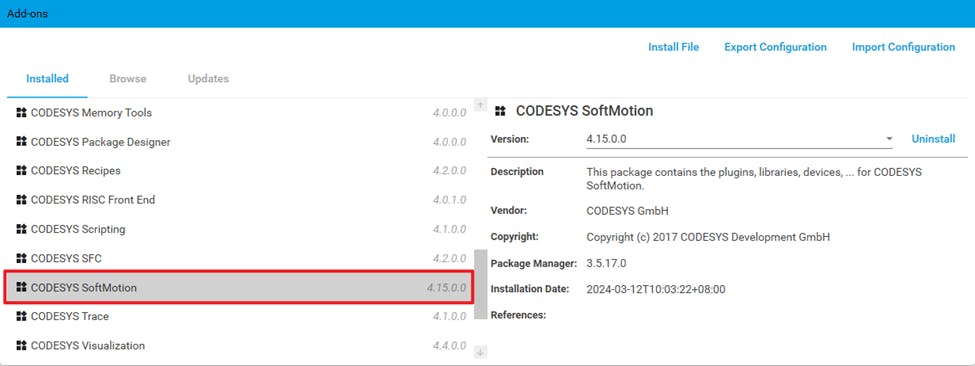This screenshot has width=975, height=366.
Task: Switch to the Updates tab
Action: pyautogui.click(x=208, y=79)
